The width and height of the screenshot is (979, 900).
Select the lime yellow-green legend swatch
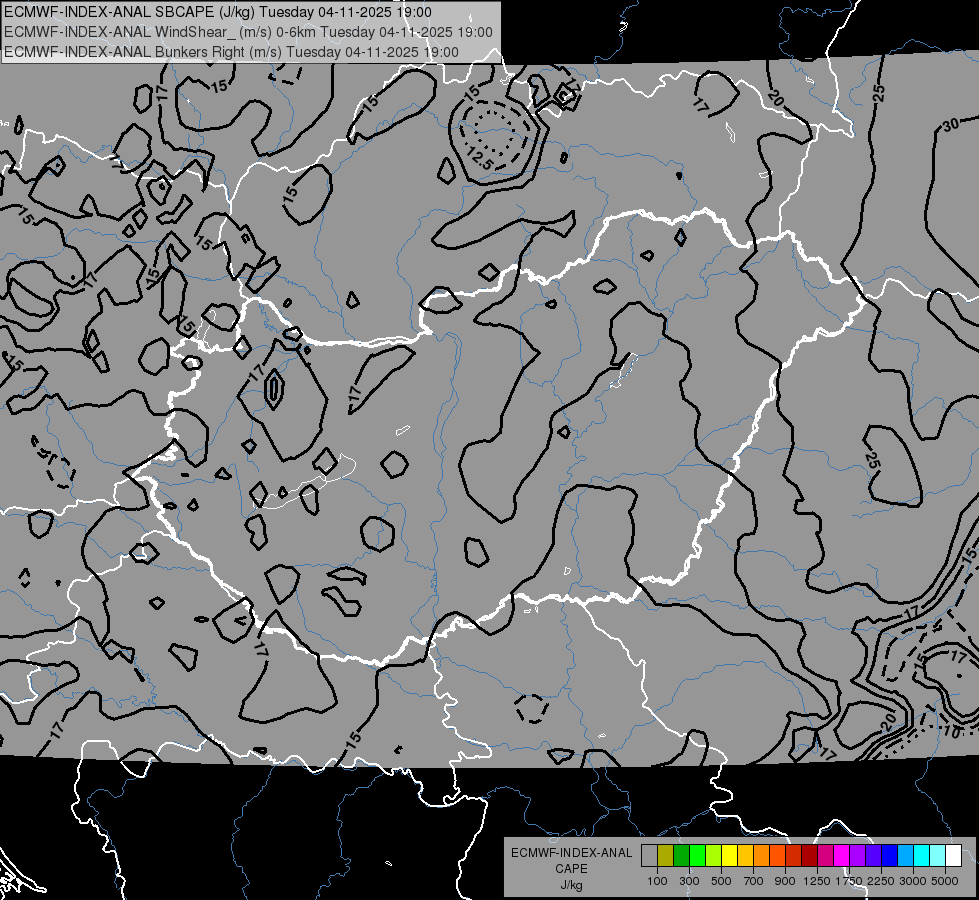point(714,856)
